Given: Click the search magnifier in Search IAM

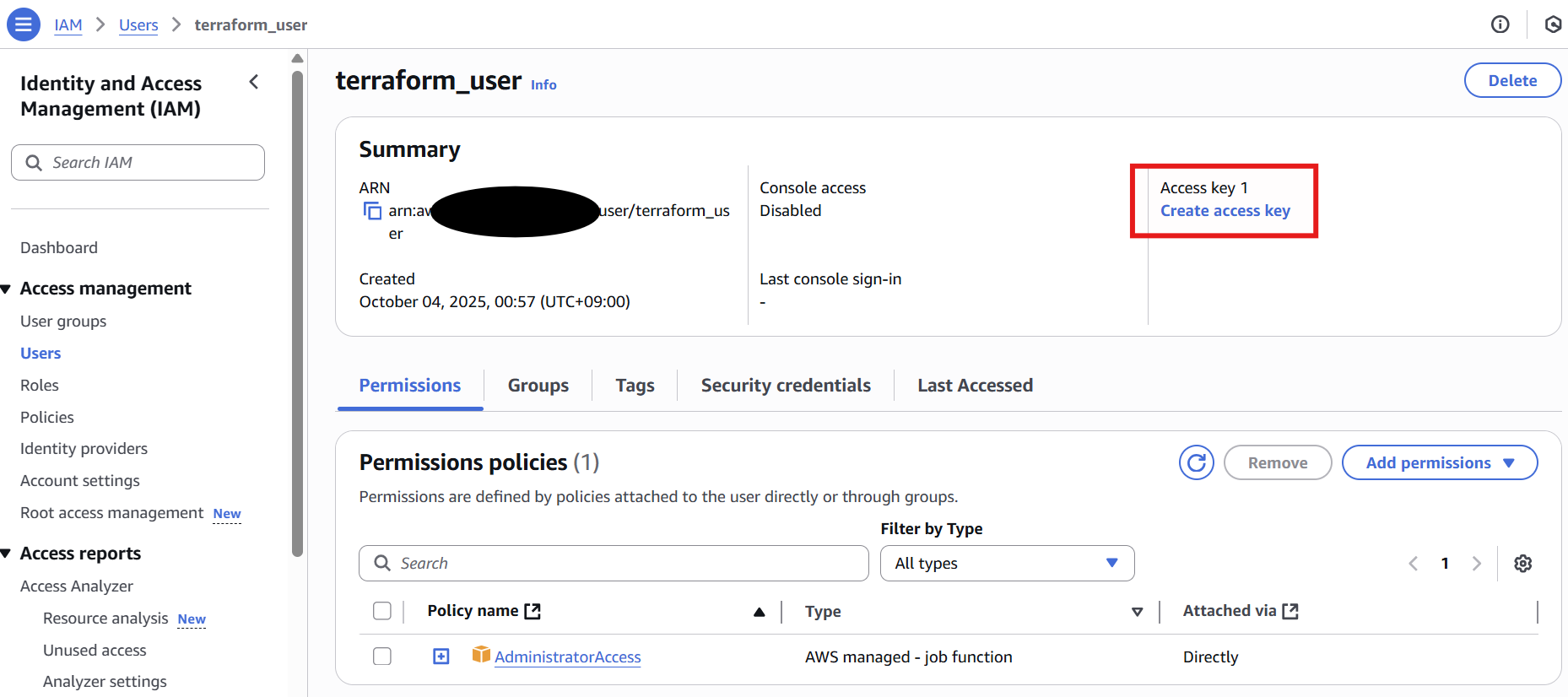Looking at the screenshot, I should pyautogui.click(x=34, y=162).
